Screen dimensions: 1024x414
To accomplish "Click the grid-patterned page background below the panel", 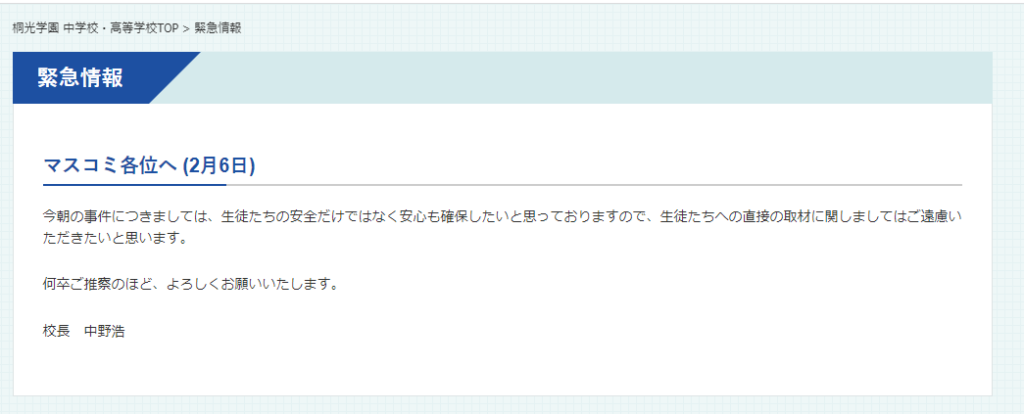I will click(512, 406).
